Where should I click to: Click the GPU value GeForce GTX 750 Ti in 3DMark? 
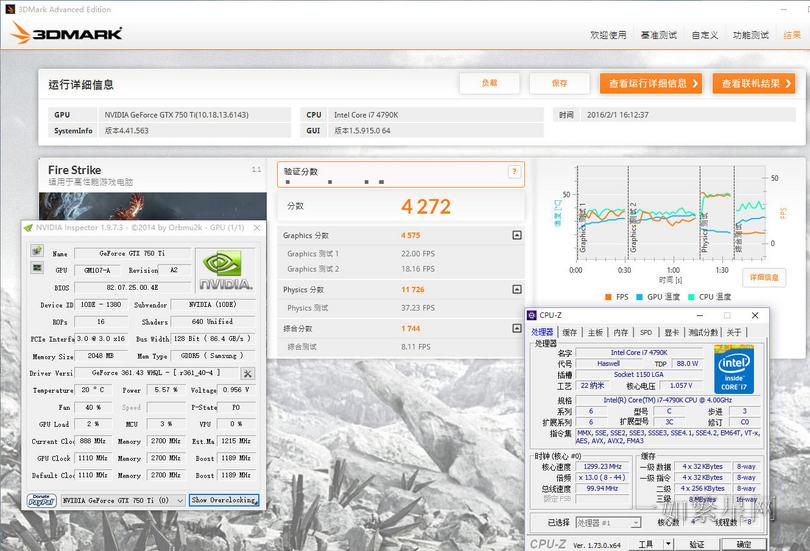[176, 115]
